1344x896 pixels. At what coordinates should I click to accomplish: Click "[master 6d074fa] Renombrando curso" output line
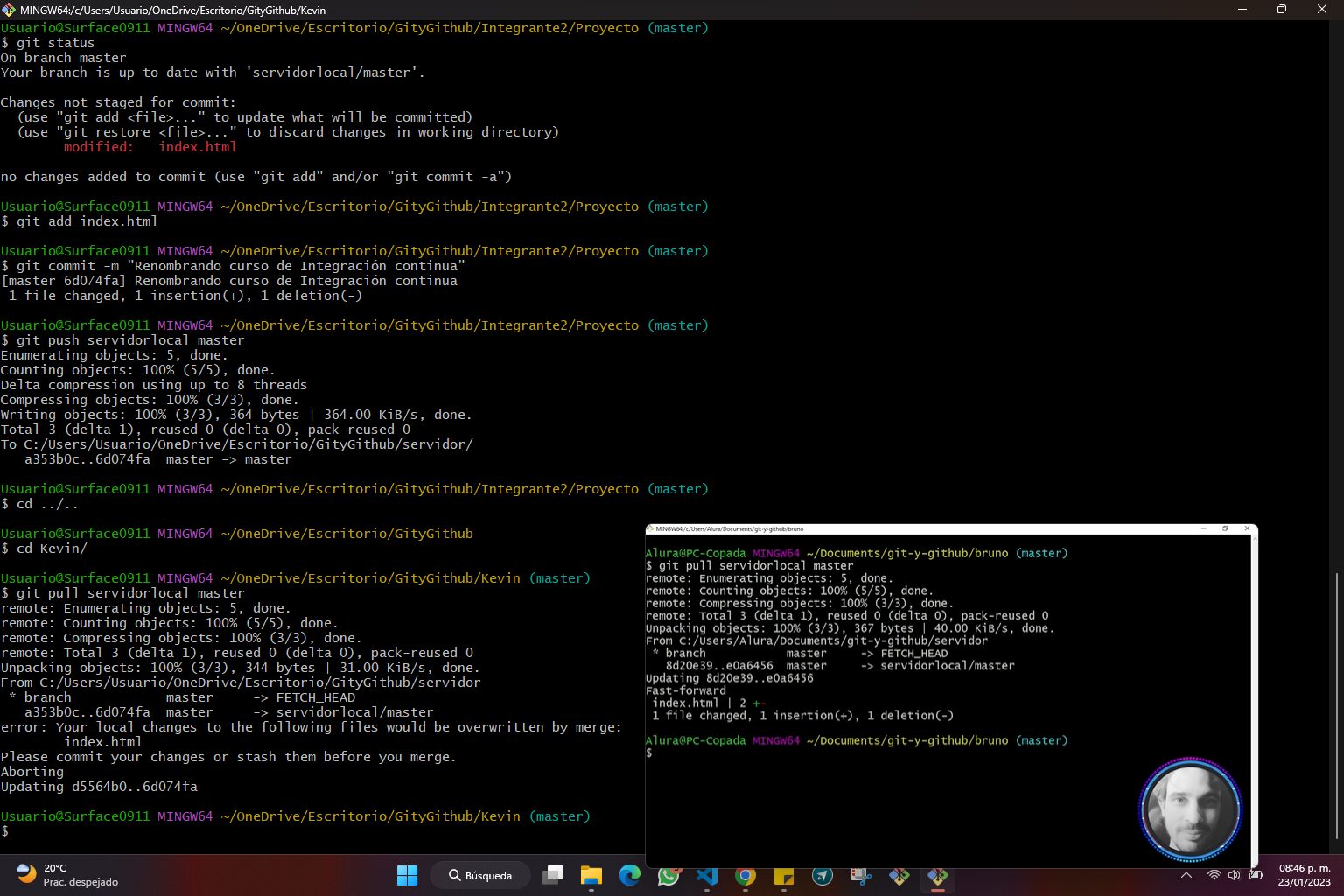click(229, 281)
